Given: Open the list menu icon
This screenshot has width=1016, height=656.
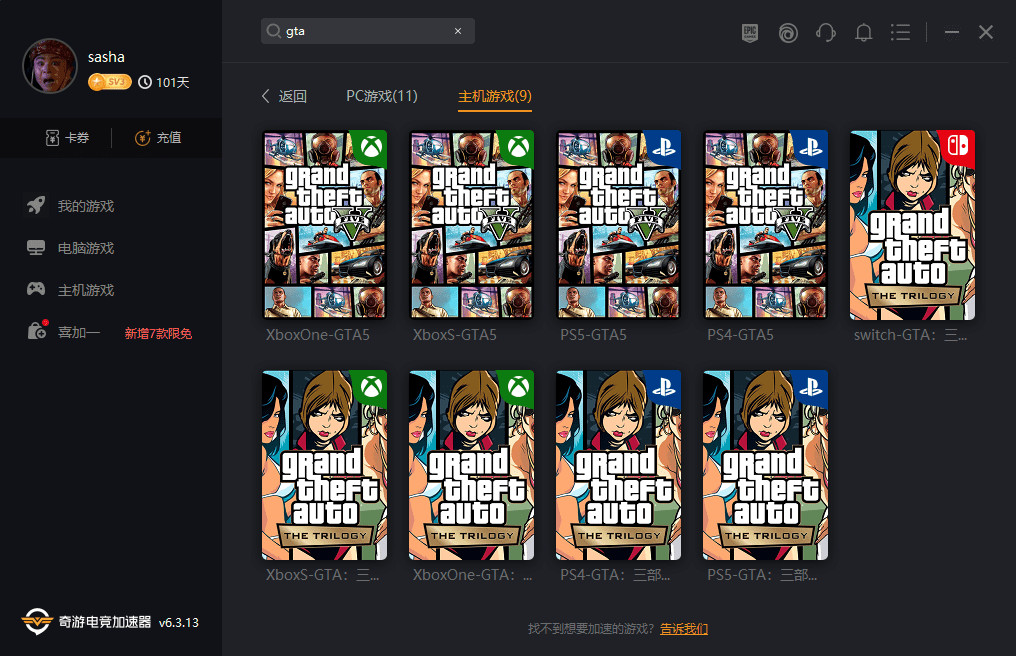Looking at the screenshot, I should pyautogui.click(x=901, y=32).
